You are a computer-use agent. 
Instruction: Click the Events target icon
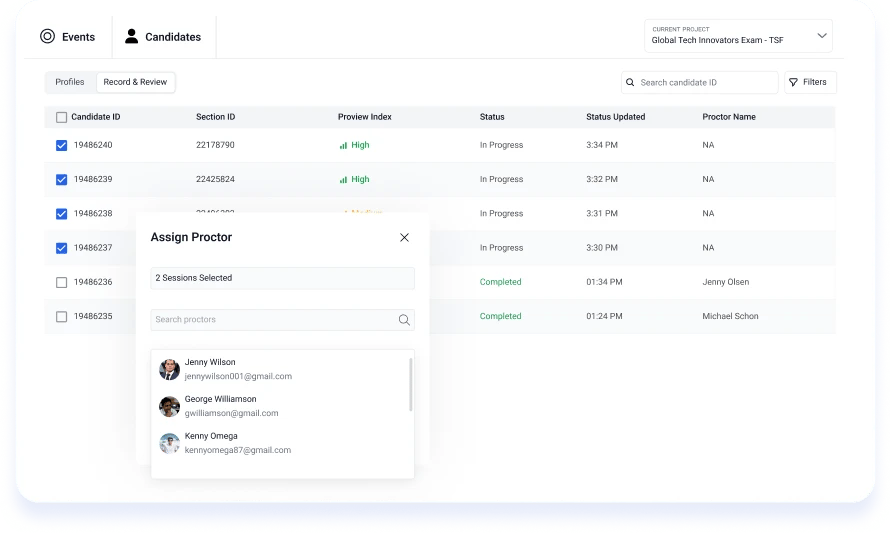pos(48,36)
